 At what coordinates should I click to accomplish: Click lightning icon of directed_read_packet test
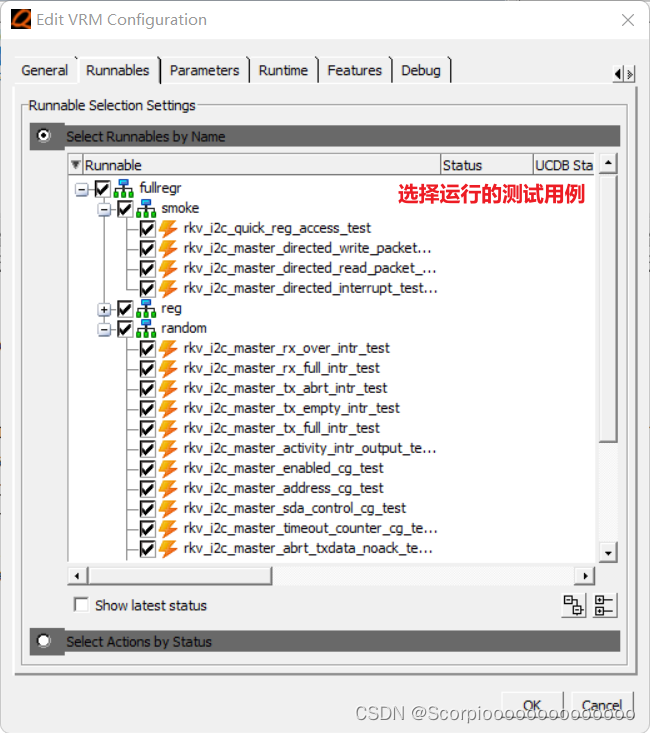click(168, 269)
